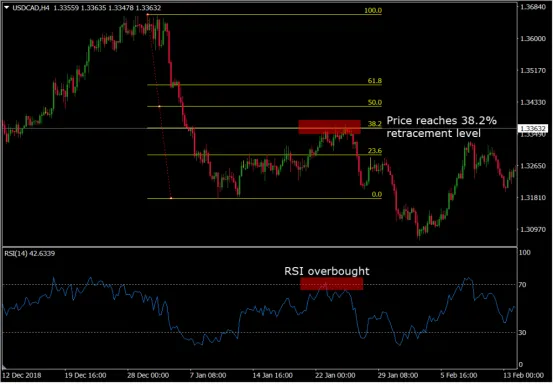Viewport: 553px width, 384px height.
Task: Click the RSI(14) 42.6339 indicator label
Action: point(30,254)
